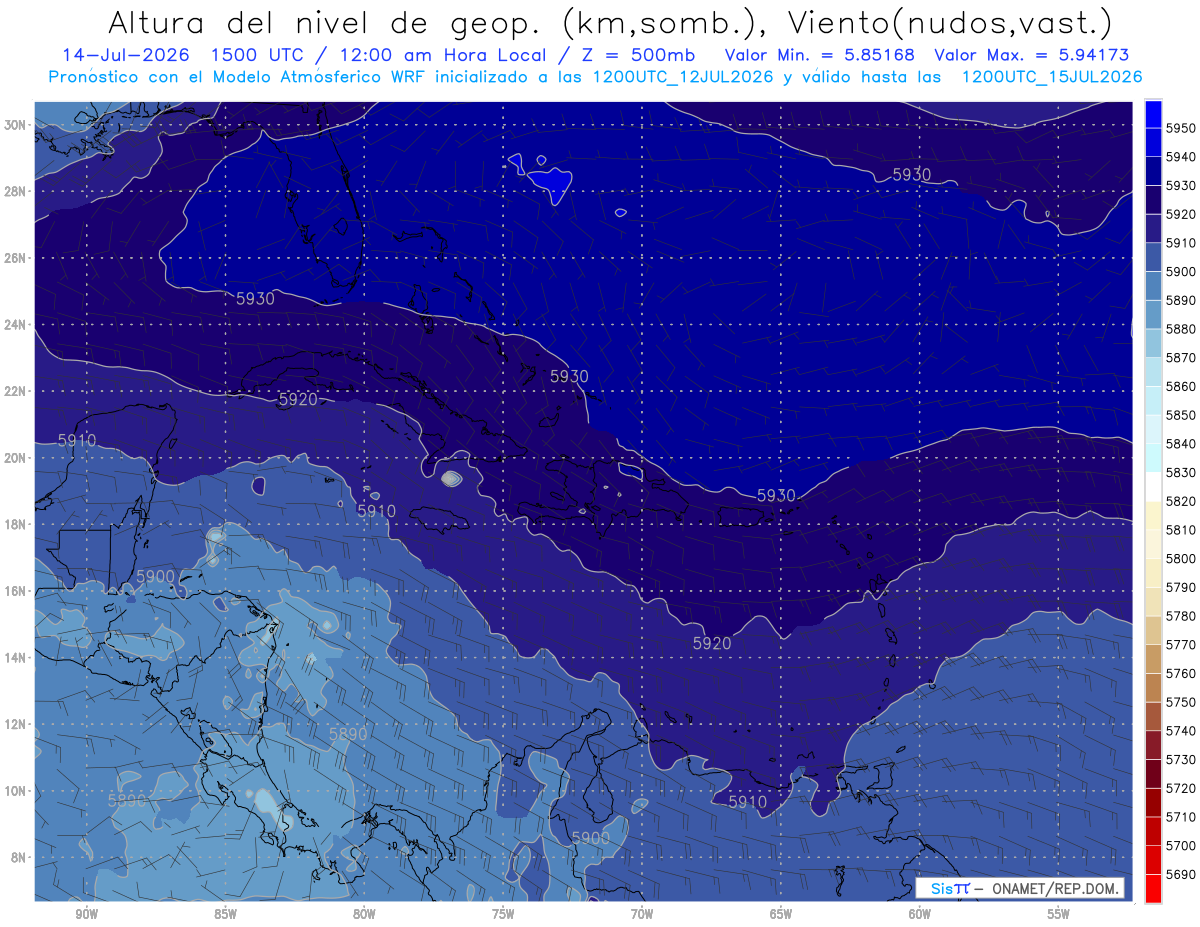Select the initialization stamp '1200UTC_12JUL2026'

click(x=683, y=76)
